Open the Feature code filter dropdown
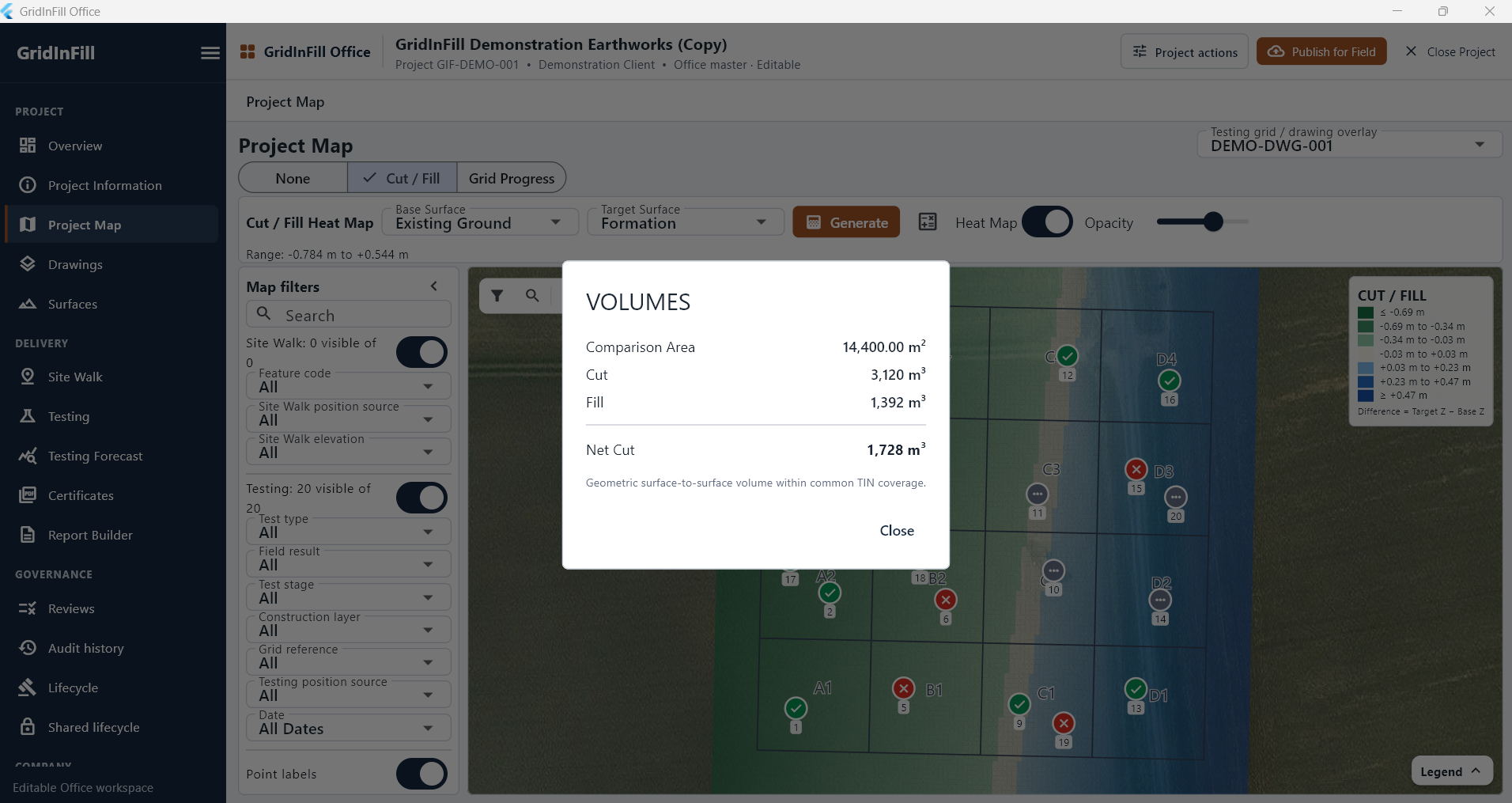 tap(348, 386)
